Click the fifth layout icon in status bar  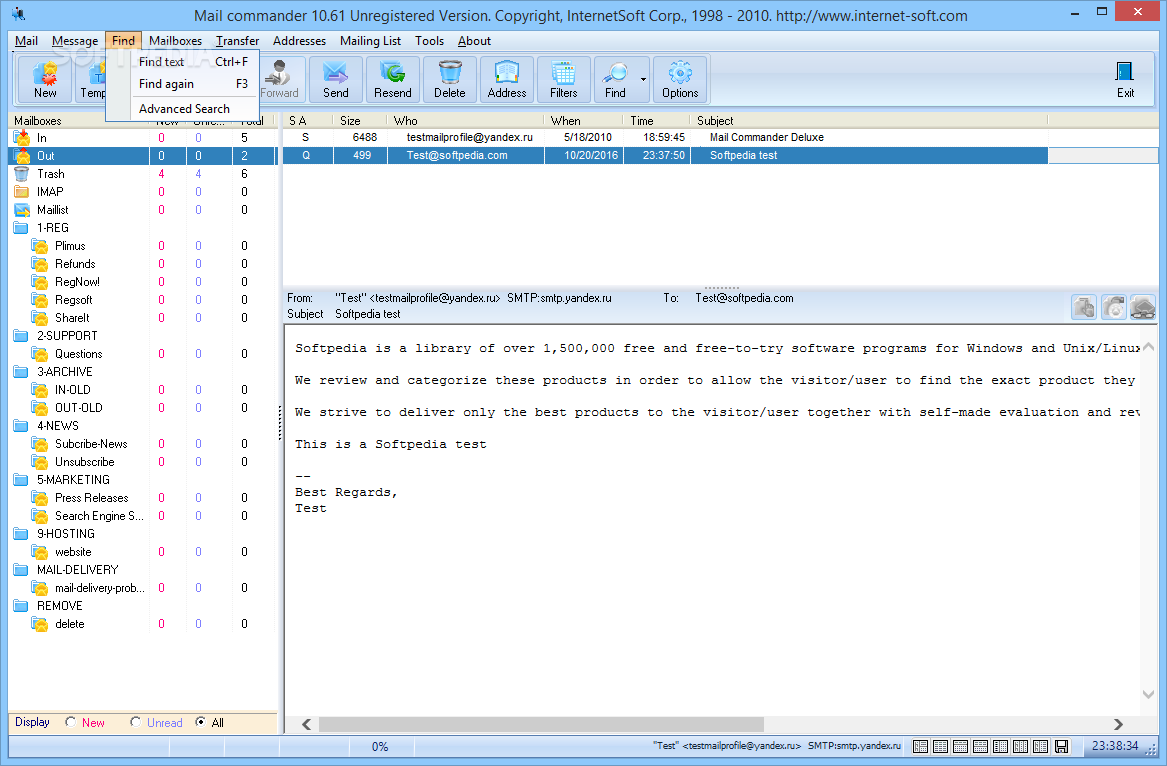(1001, 746)
